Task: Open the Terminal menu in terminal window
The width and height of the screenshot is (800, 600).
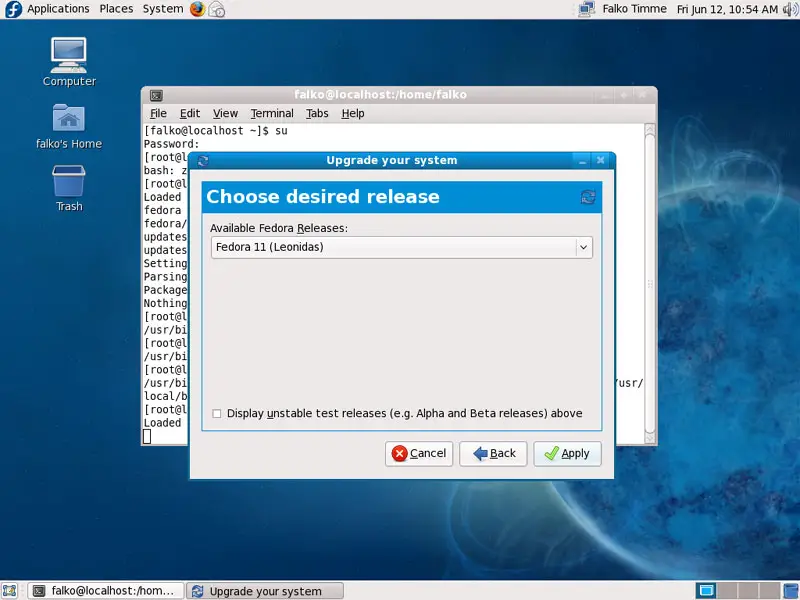Action: point(272,113)
